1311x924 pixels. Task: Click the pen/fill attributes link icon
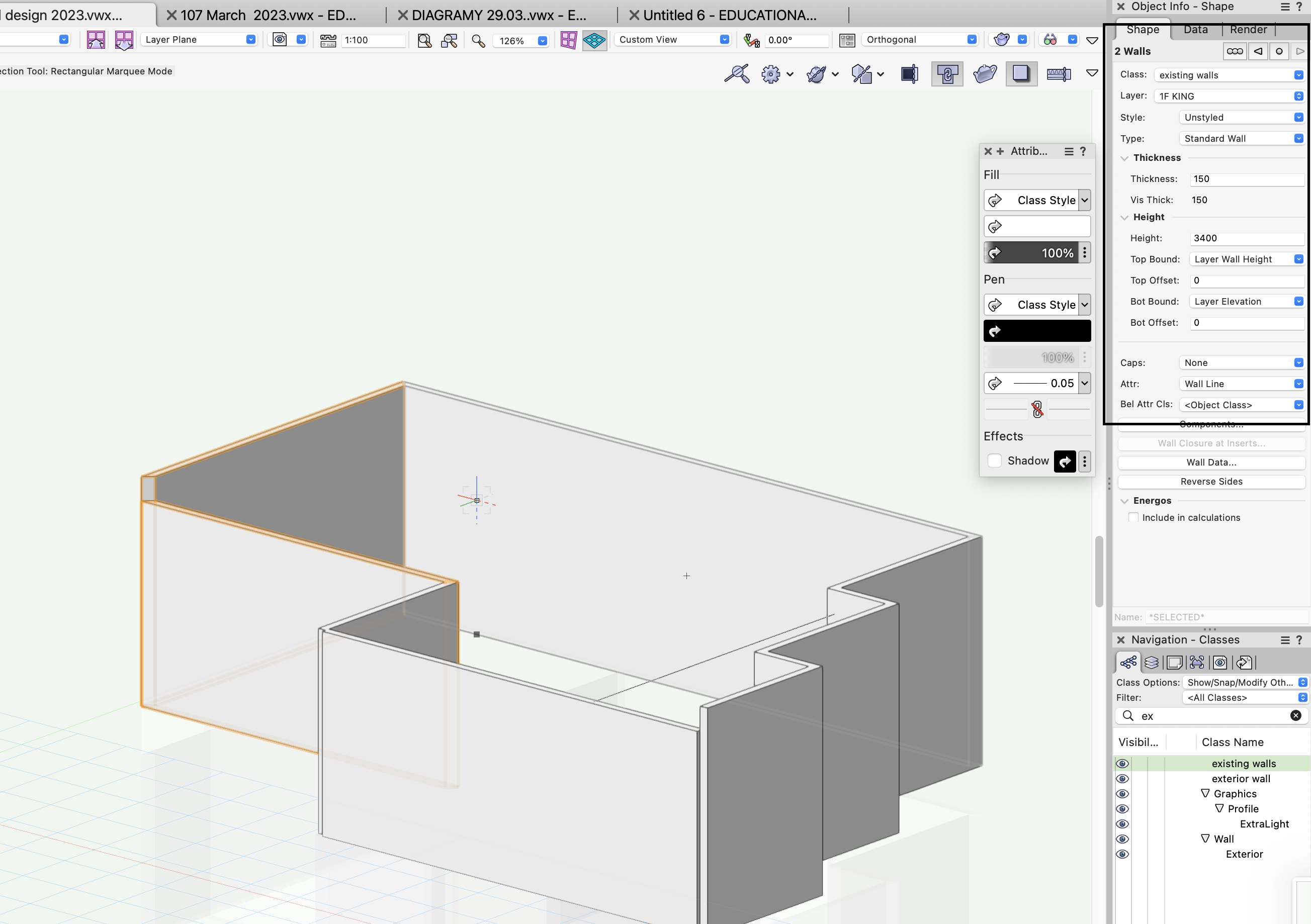tap(1037, 409)
